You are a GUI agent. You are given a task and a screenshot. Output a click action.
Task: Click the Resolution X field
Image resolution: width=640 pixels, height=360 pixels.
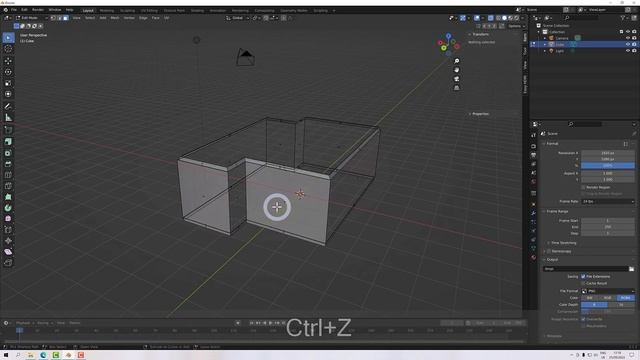(608, 153)
